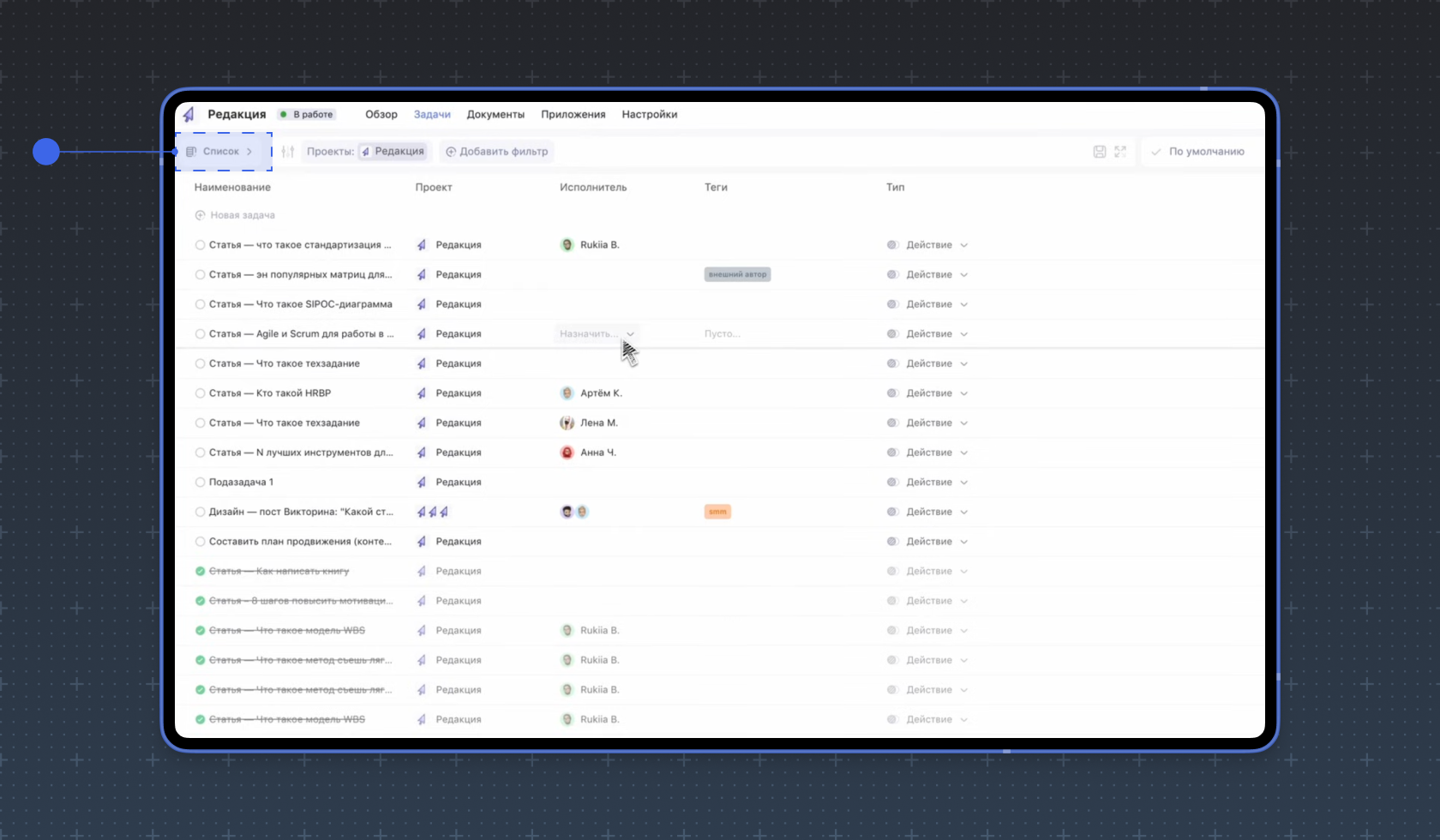Image resolution: width=1440 pixels, height=840 pixels.
Task: Uncheck completed 'Статья — Как написать книгу' task
Action: coord(200,572)
